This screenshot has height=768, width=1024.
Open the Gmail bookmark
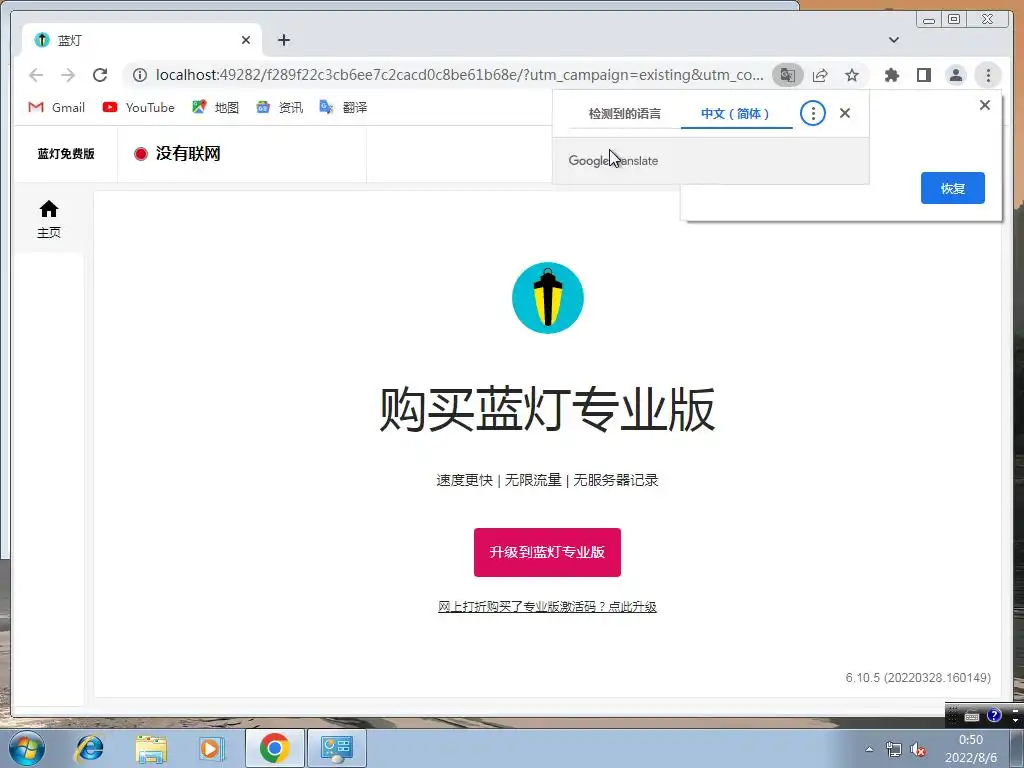pyautogui.click(x=57, y=108)
